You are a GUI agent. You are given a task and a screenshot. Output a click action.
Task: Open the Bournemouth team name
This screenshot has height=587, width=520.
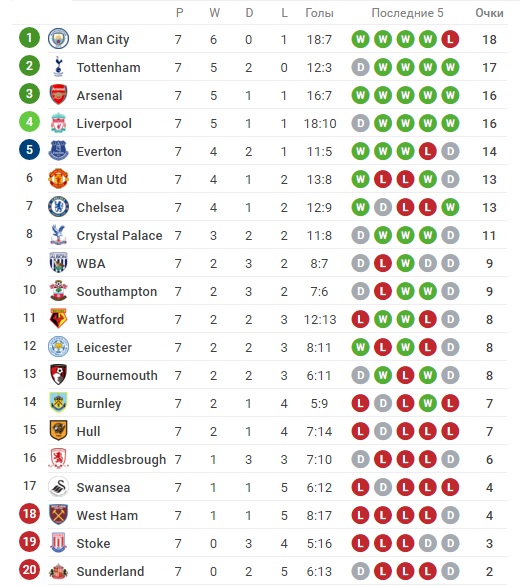(117, 375)
